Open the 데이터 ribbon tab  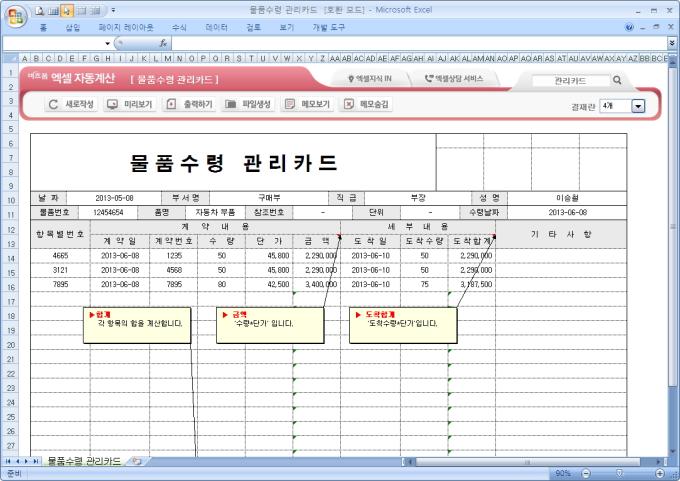click(216, 27)
